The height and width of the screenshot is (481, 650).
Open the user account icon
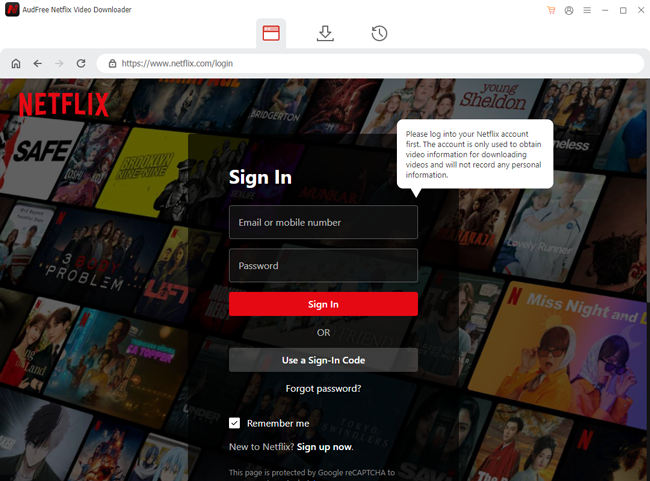coord(569,10)
